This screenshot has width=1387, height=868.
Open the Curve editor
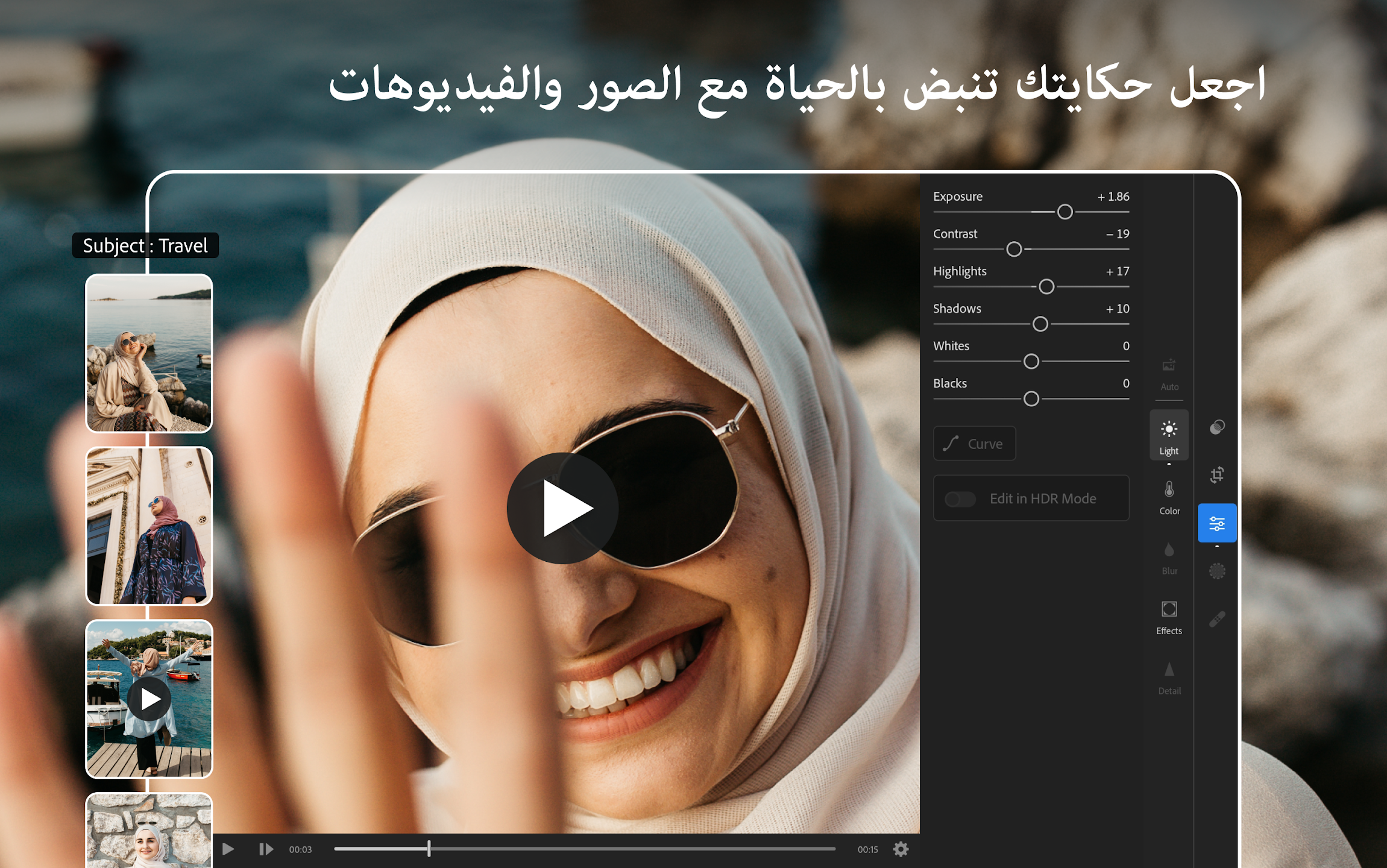[974, 443]
